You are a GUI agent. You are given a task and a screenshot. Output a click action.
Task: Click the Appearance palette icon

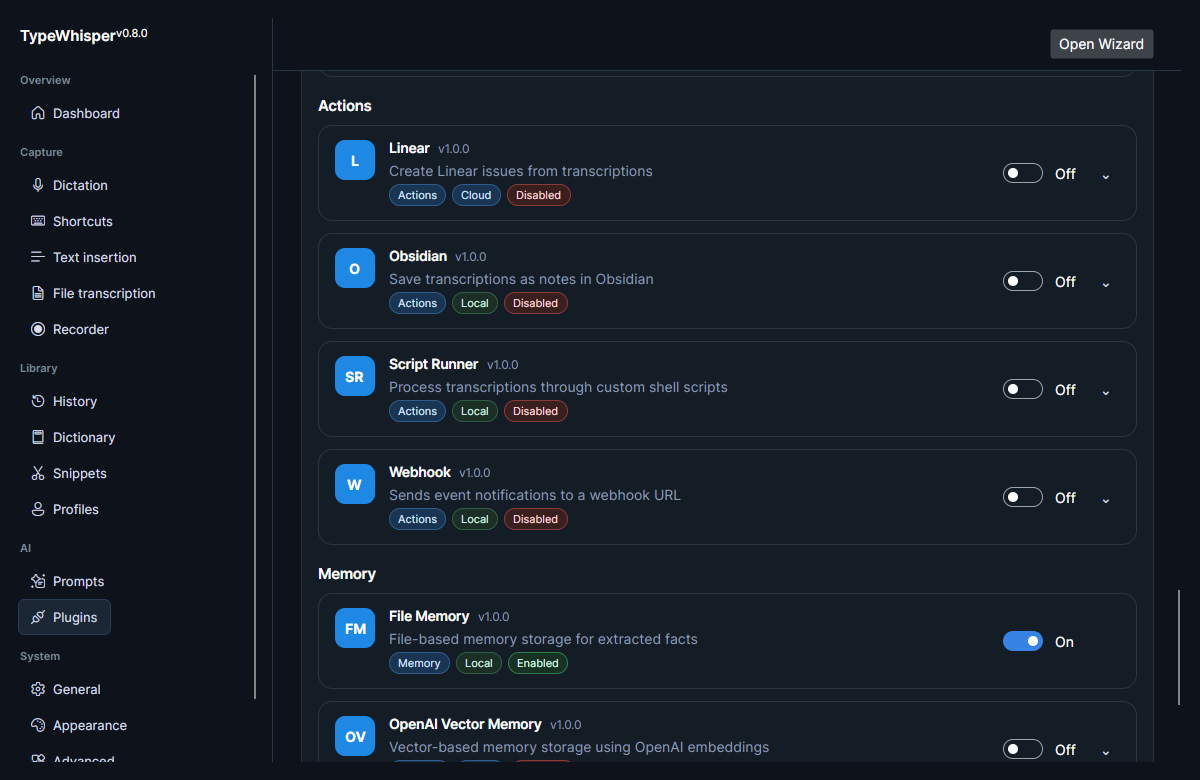click(x=38, y=725)
